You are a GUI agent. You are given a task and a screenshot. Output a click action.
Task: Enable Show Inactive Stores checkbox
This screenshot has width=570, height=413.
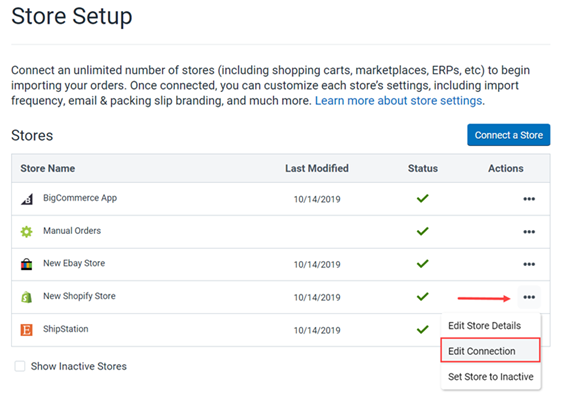click(x=20, y=366)
